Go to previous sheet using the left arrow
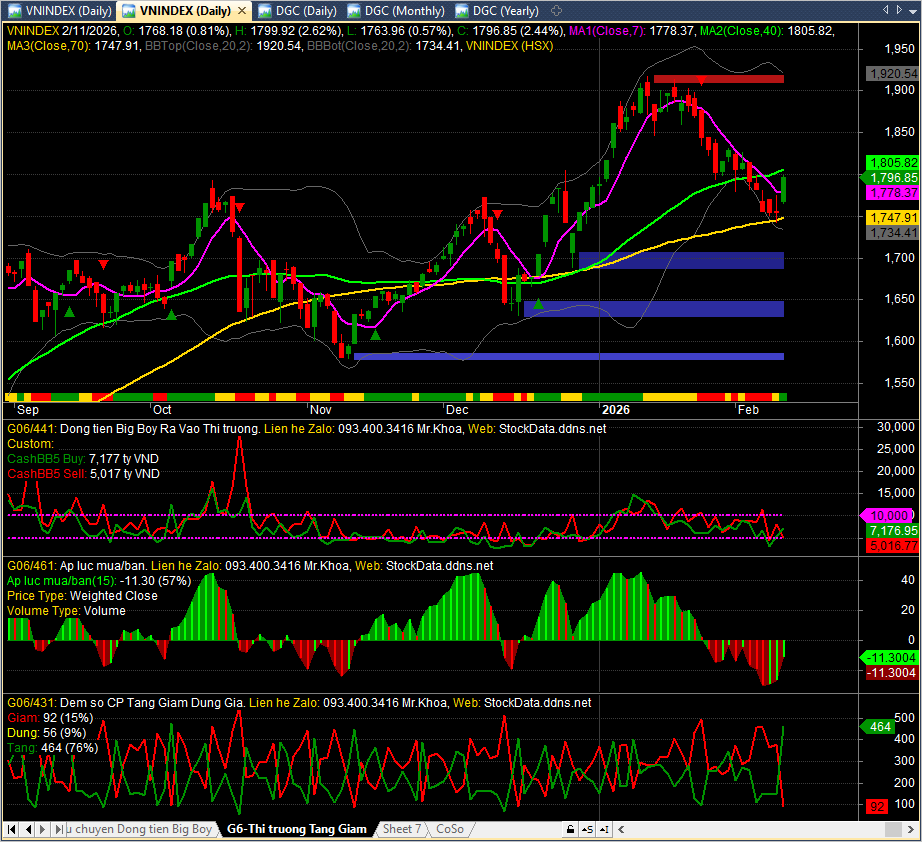The width and height of the screenshot is (922, 842). [28, 830]
